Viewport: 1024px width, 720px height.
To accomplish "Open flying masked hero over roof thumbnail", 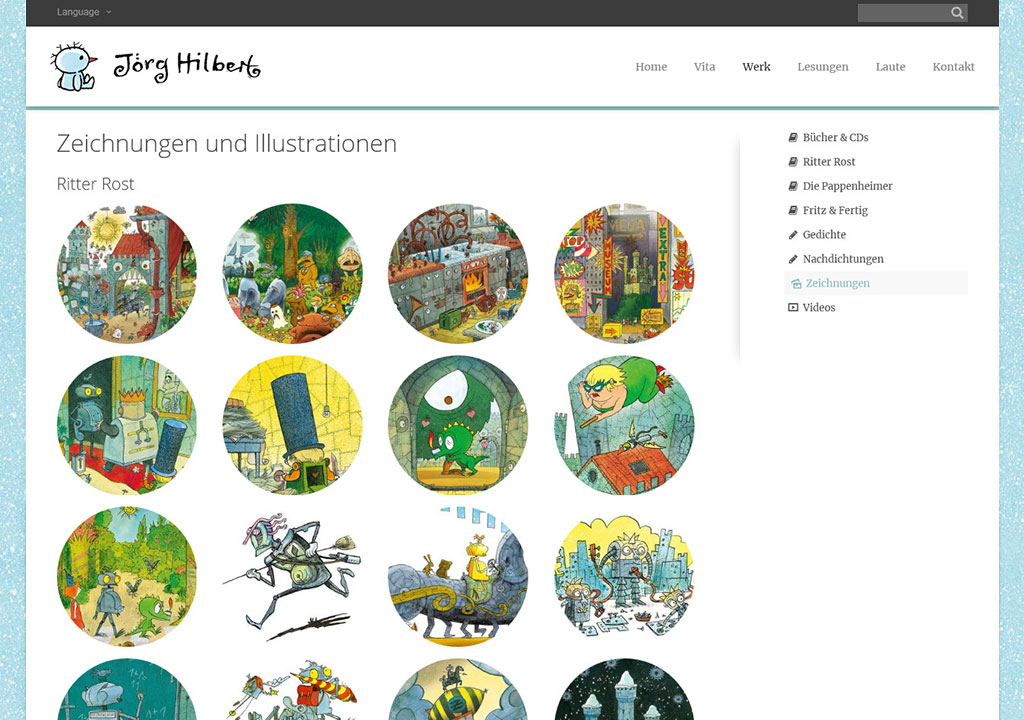I will tap(624, 425).
